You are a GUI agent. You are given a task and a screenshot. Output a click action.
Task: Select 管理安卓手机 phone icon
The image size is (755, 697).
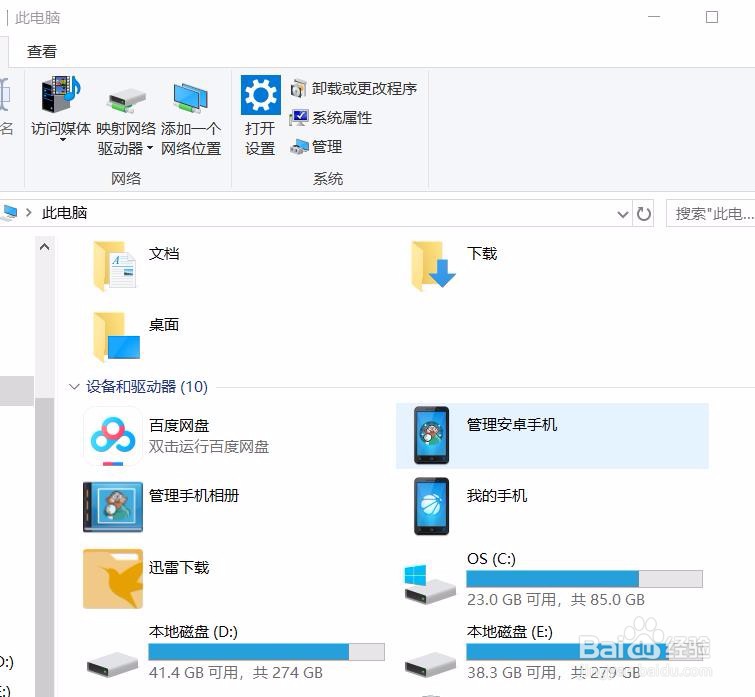coord(431,435)
